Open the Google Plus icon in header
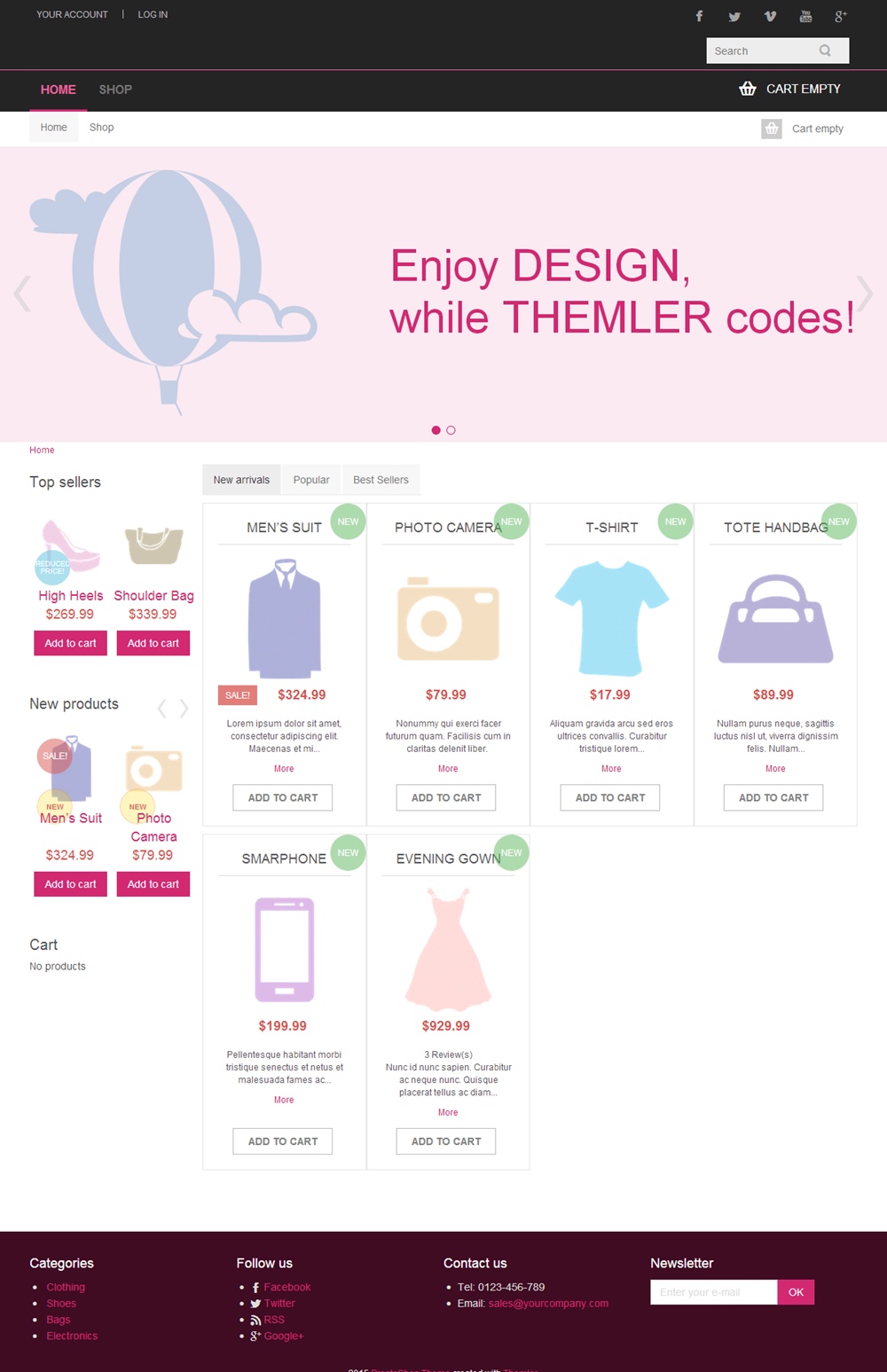The width and height of the screenshot is (887, 1372). [841, 16]
